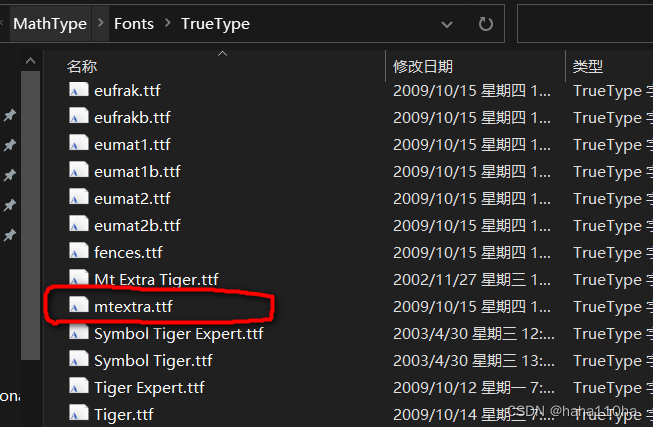Click the 2002/11/27 date of Mt Extra Tiger.ttf
The height and width of the screenshot is (427, 653).
(471, 280)
